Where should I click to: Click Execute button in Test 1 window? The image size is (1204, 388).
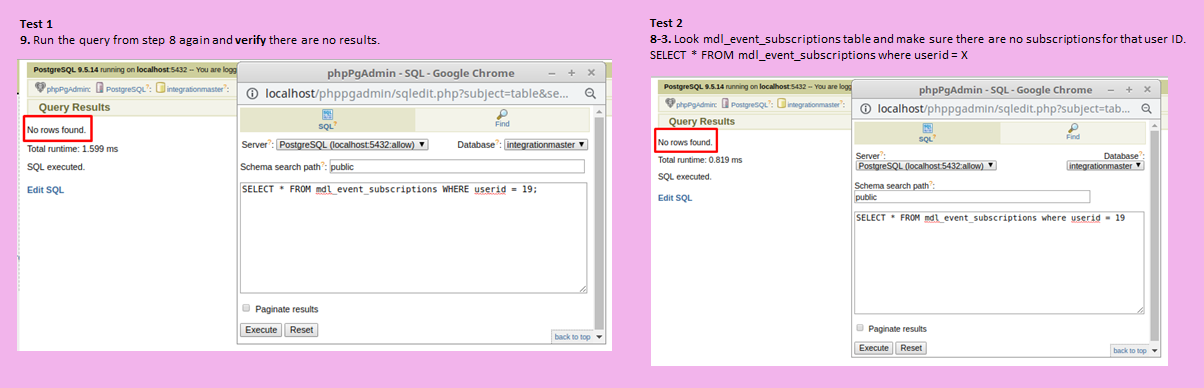pyautogui.click(x=261, y=330)
